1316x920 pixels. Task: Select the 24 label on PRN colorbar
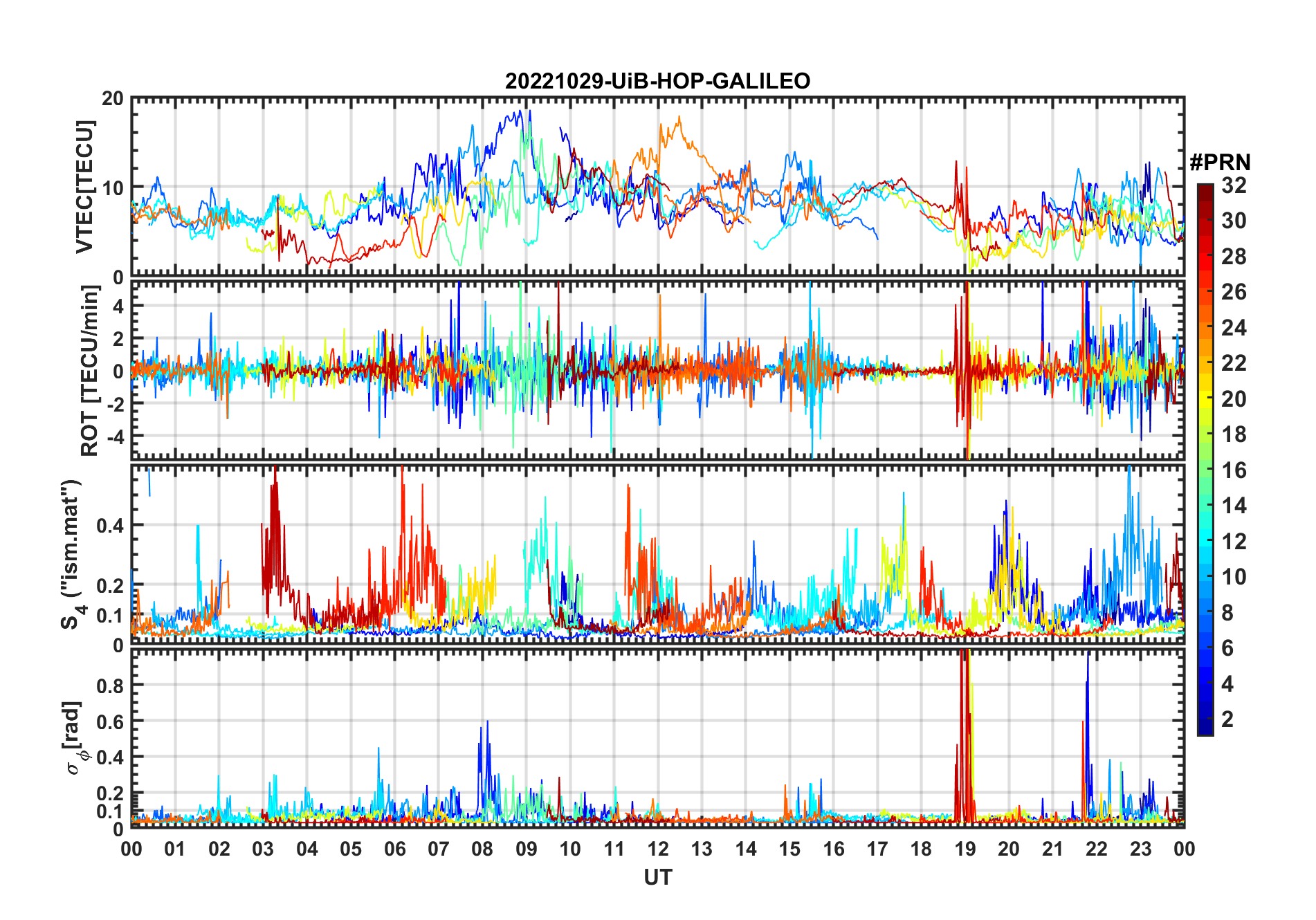(1234, 327)
